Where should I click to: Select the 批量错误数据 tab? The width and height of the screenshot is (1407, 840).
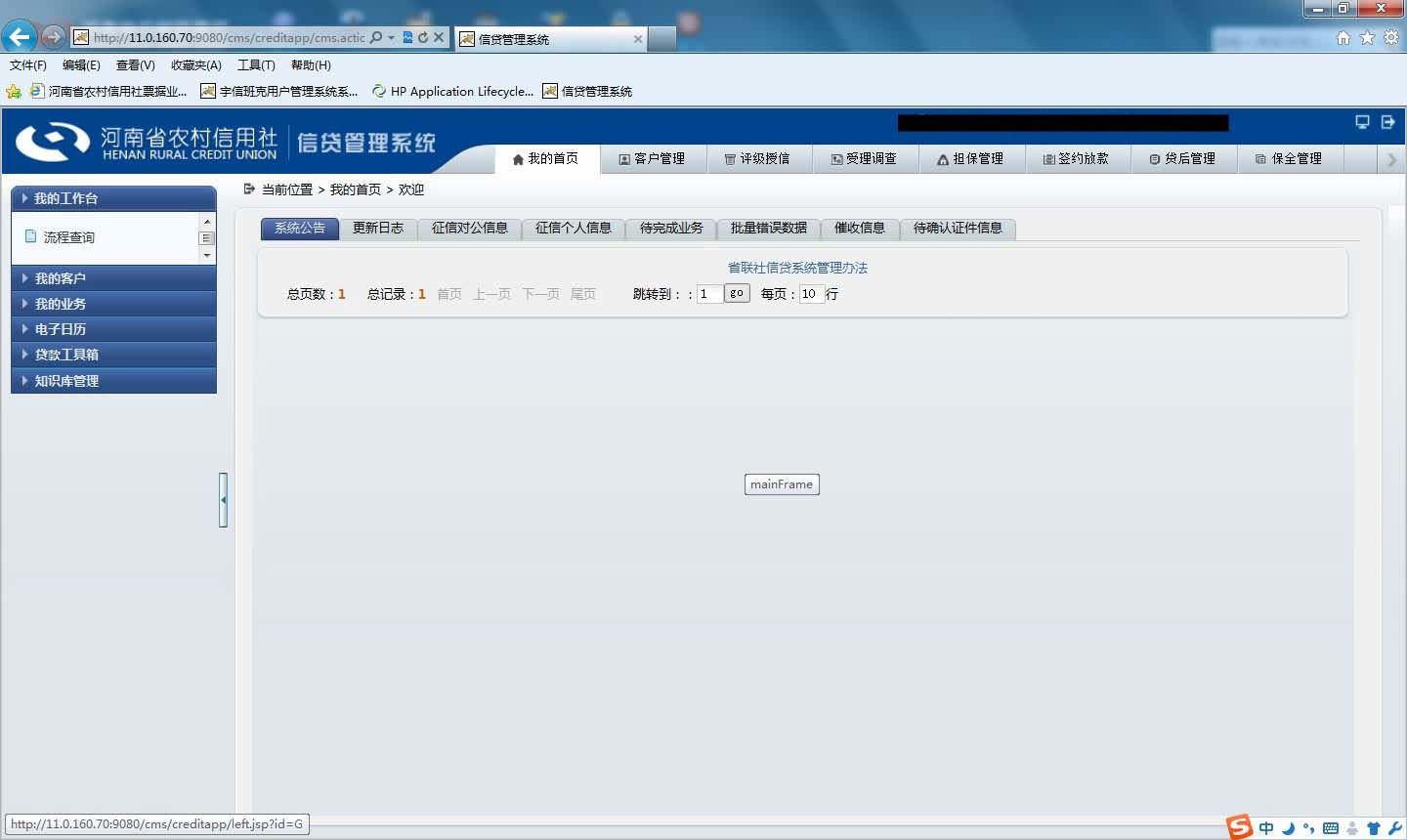point(769,228)
